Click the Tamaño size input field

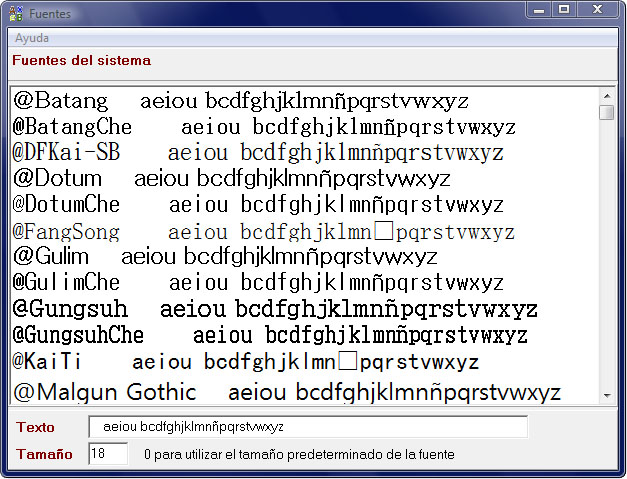pyautogui.click(x=108, y=453)
